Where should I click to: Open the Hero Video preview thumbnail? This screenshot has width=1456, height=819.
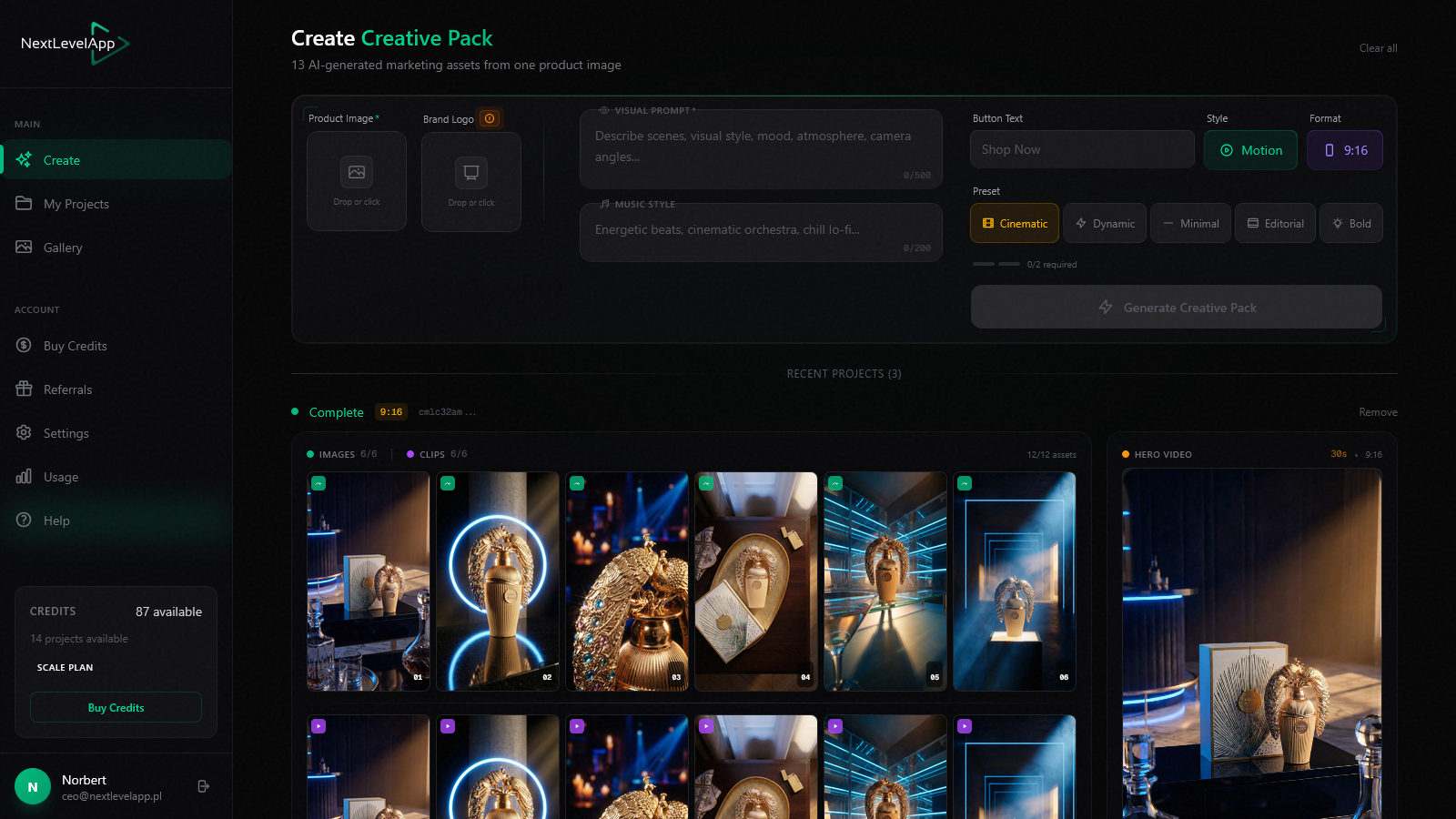[1252, 637]
